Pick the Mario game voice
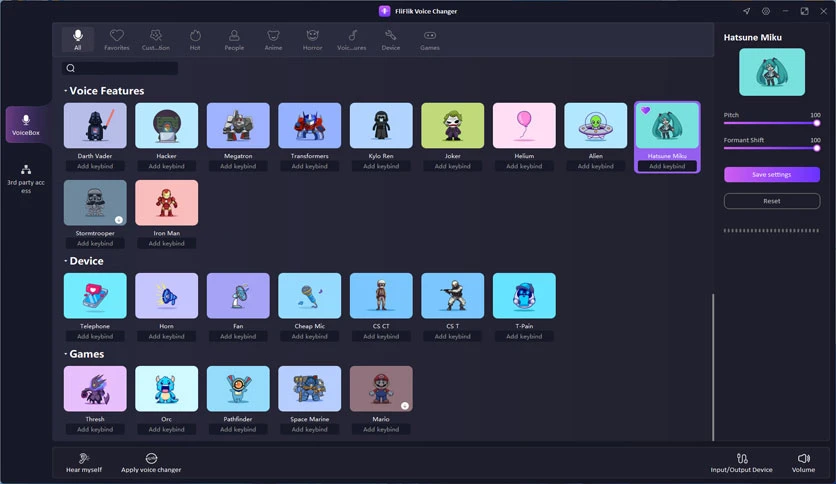 [x=381, y=389]
